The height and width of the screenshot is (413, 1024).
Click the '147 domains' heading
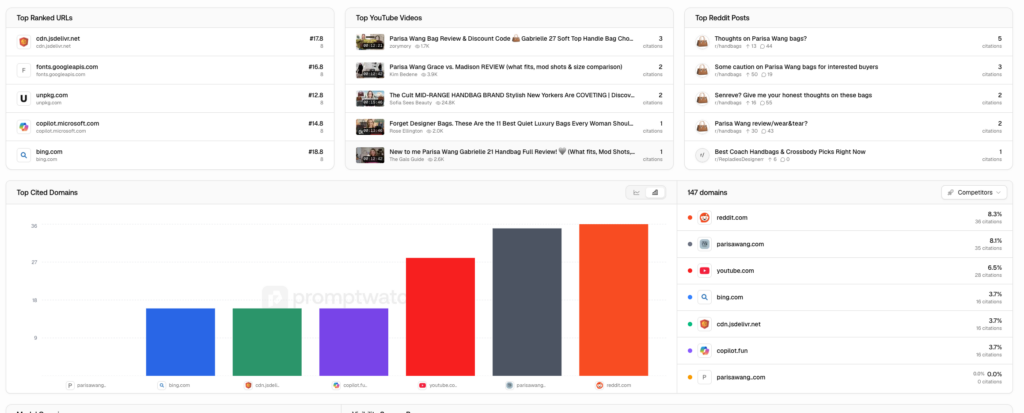(x=707, y=193)
